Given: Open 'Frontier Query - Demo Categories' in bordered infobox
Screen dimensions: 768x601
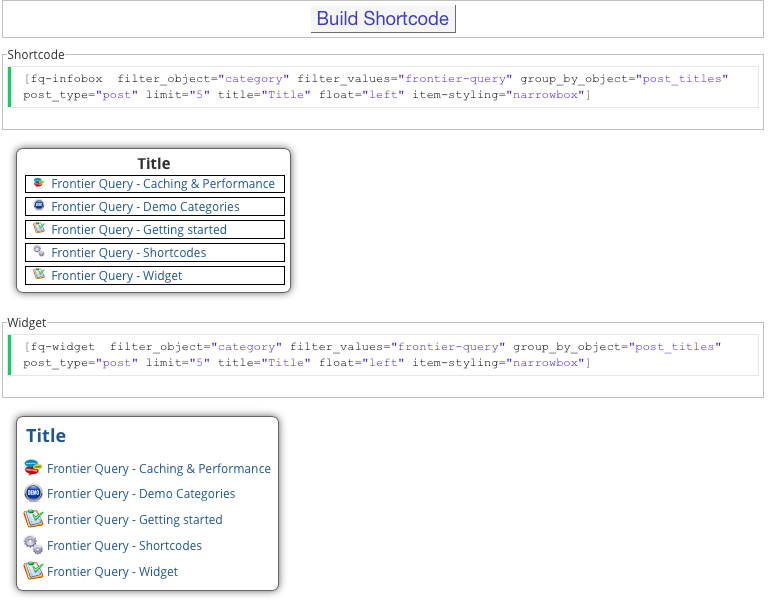Looking at the screenshot, I should (x=145, y=207).
